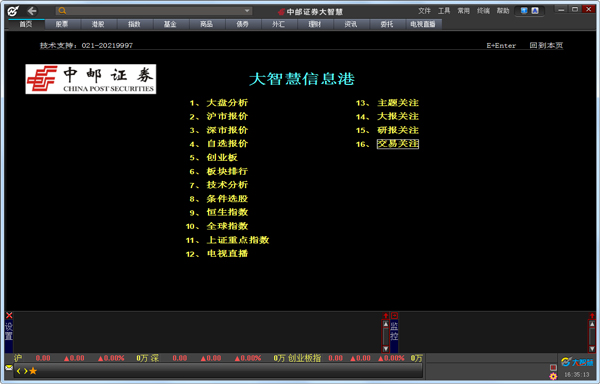600x384 pixels.
Task: Open 6、板块排行 from the list
Action: pyautogui.click(x=218, y=171)
